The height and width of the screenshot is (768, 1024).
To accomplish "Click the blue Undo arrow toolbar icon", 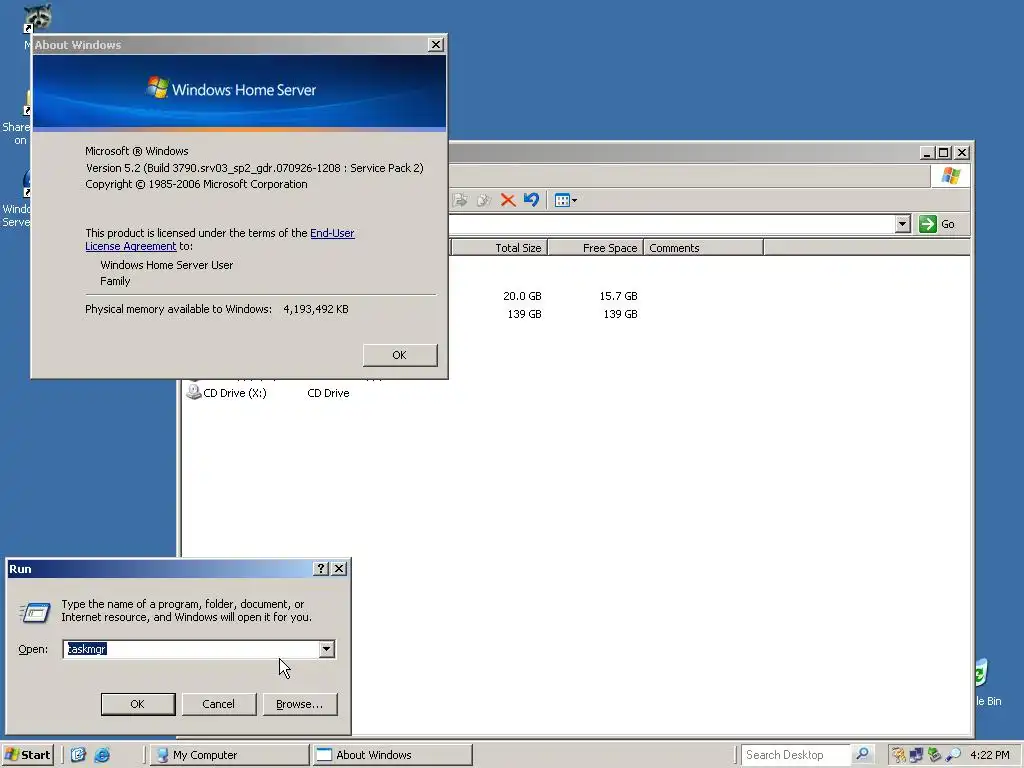I will 531,200.
